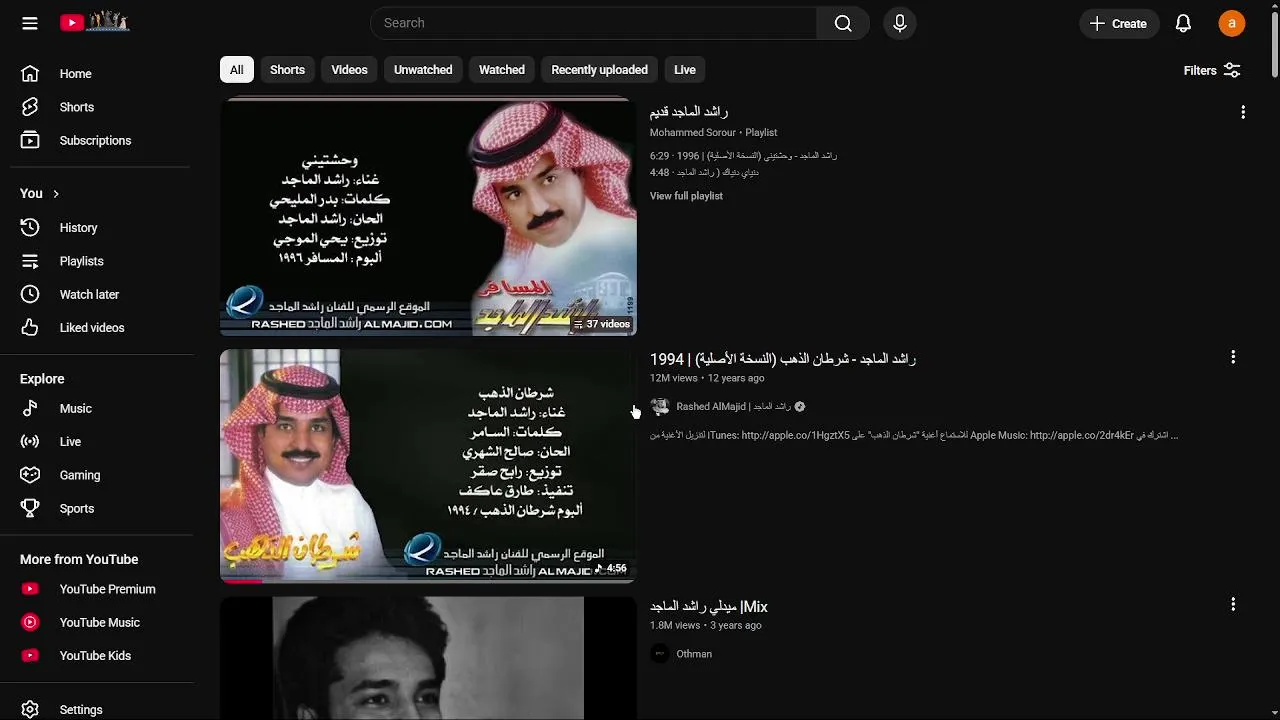Select the Shorts filter chip
The height and width of the screenshot is (720, 1280).
pos(287,69)
